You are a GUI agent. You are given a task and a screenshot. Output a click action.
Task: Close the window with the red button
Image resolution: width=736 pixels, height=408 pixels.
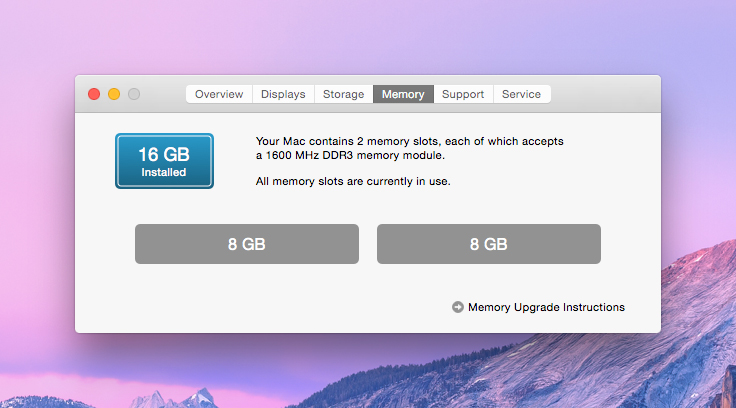pyautogui.click(x=94, y=94)
